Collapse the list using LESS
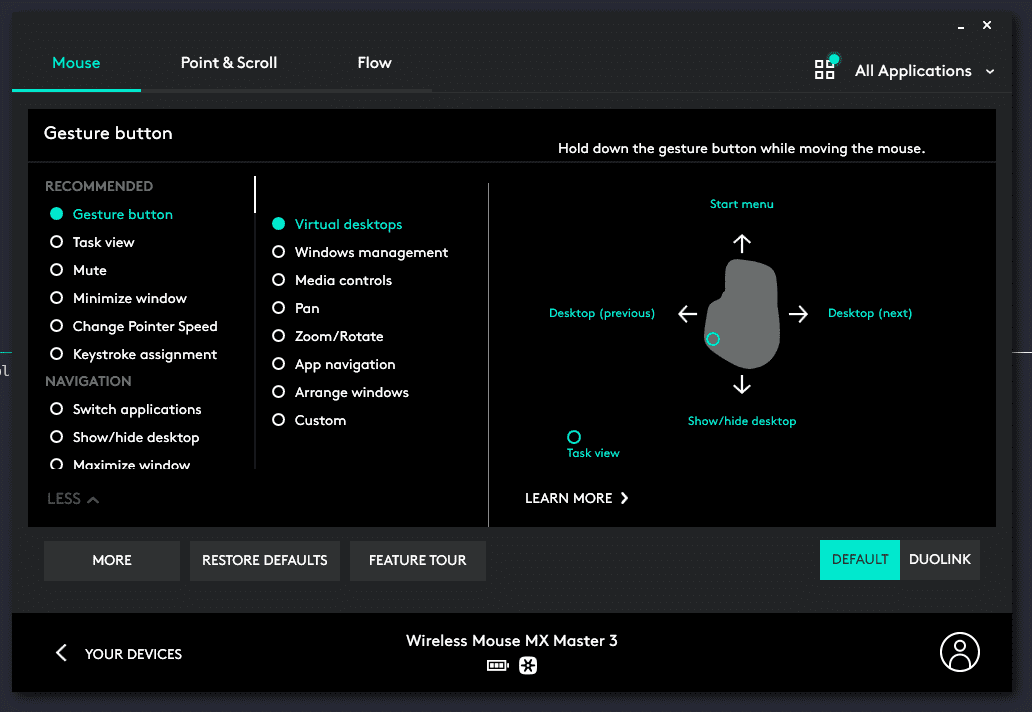The height and width of the screenshot is (712, 1032). coord(73,498)
